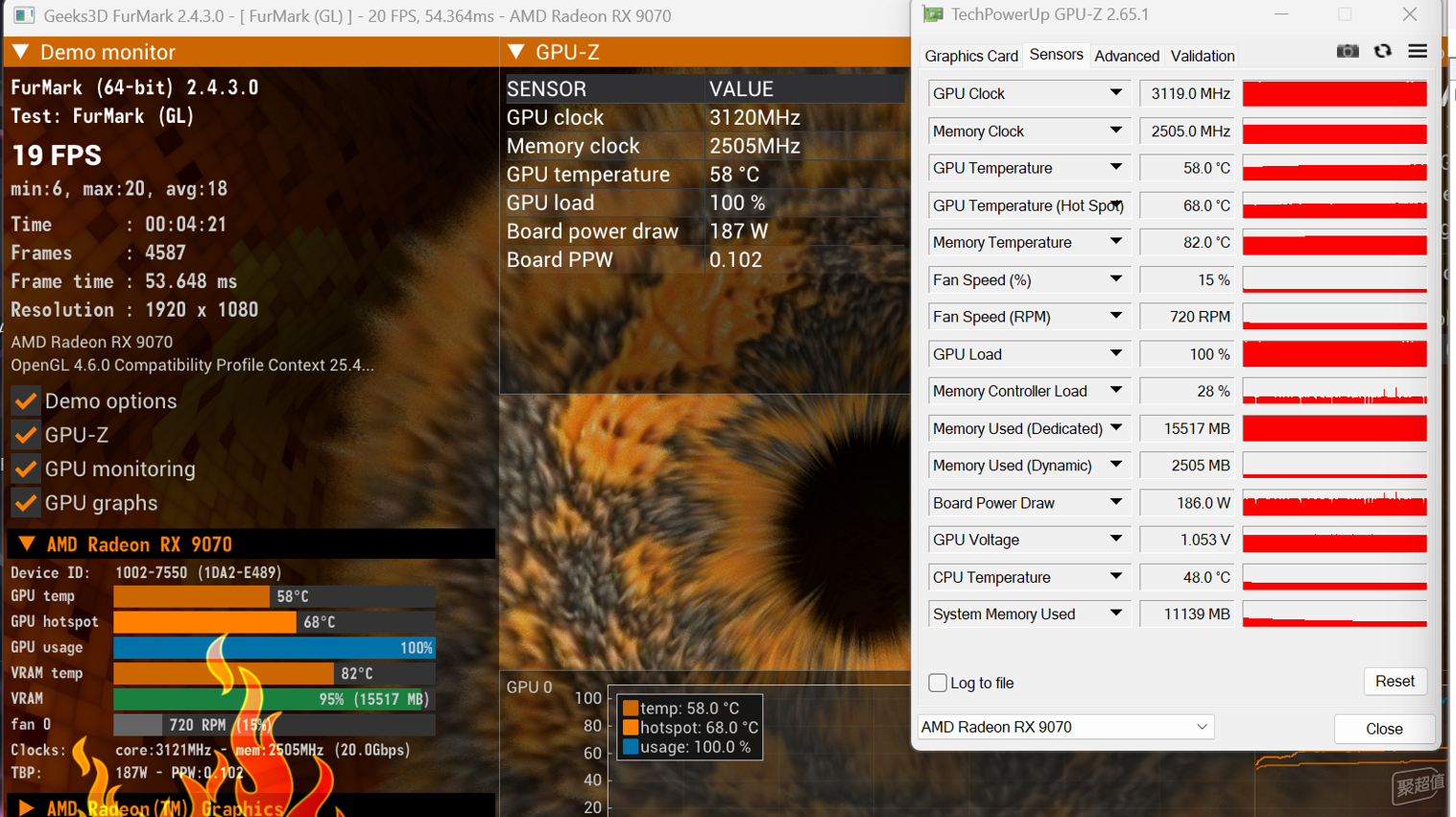Click the 82.0 °C memory temperature value
Screen dimensions: 1456x817
pos(1187,242)
